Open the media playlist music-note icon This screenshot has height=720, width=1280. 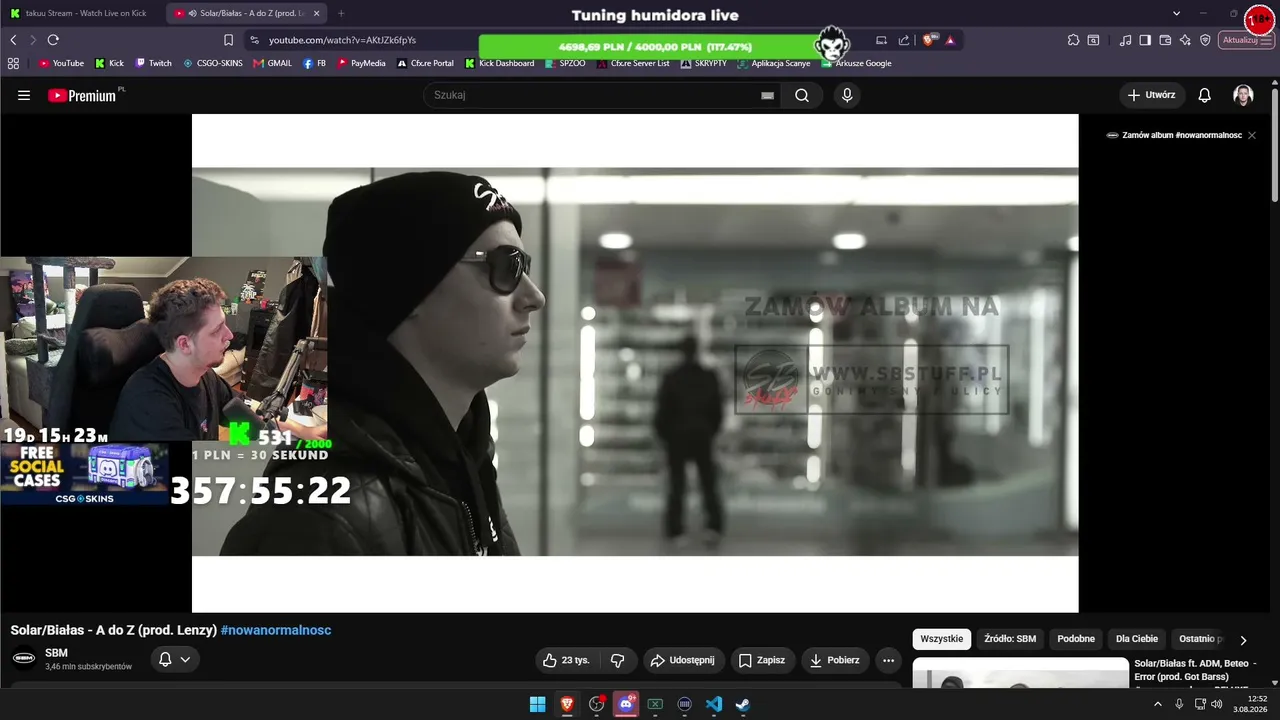pyautogui.click(x=1126, y=40)
